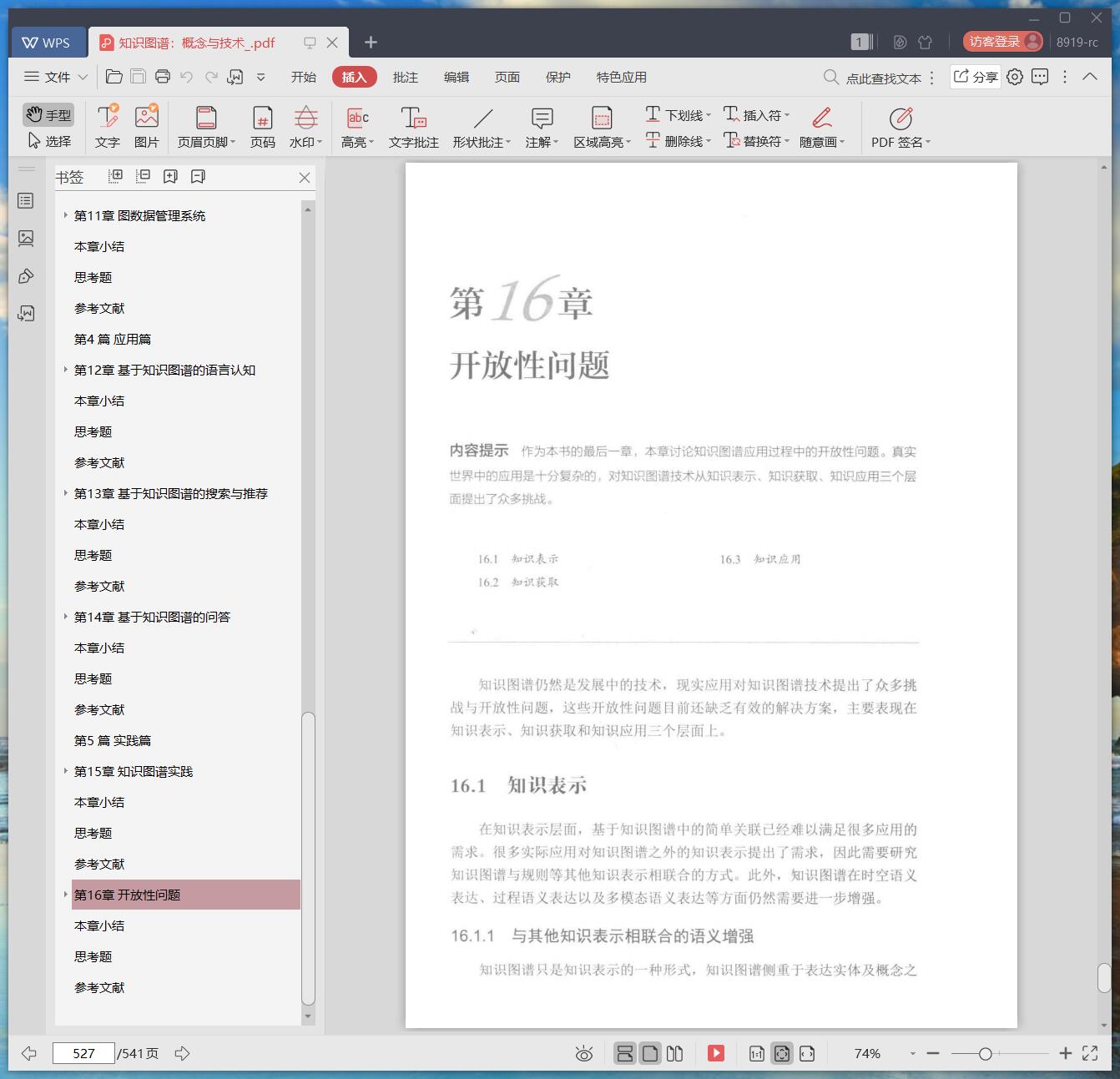Close the 知识图谱 PDF document tab
The height and width of the screenshot is (1079, 1120).
[x=332, y=43]
